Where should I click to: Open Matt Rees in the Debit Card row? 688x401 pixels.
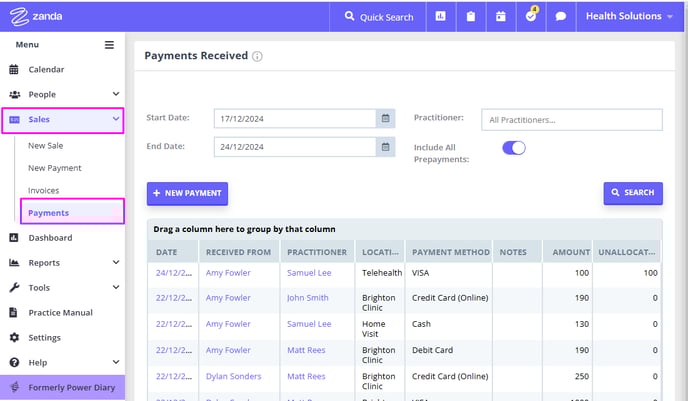(306, 351)
